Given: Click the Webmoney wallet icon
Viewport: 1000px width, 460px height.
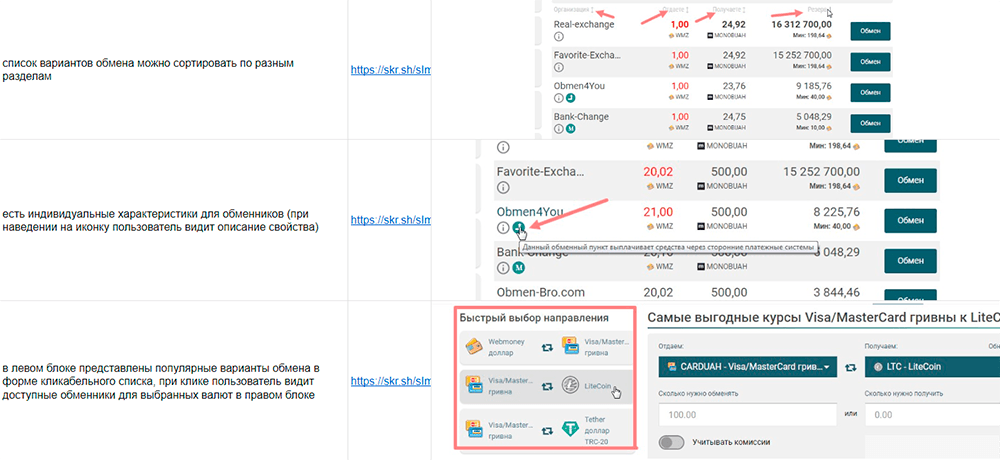Looking at the screenshot, I should [x=474, y=346].
